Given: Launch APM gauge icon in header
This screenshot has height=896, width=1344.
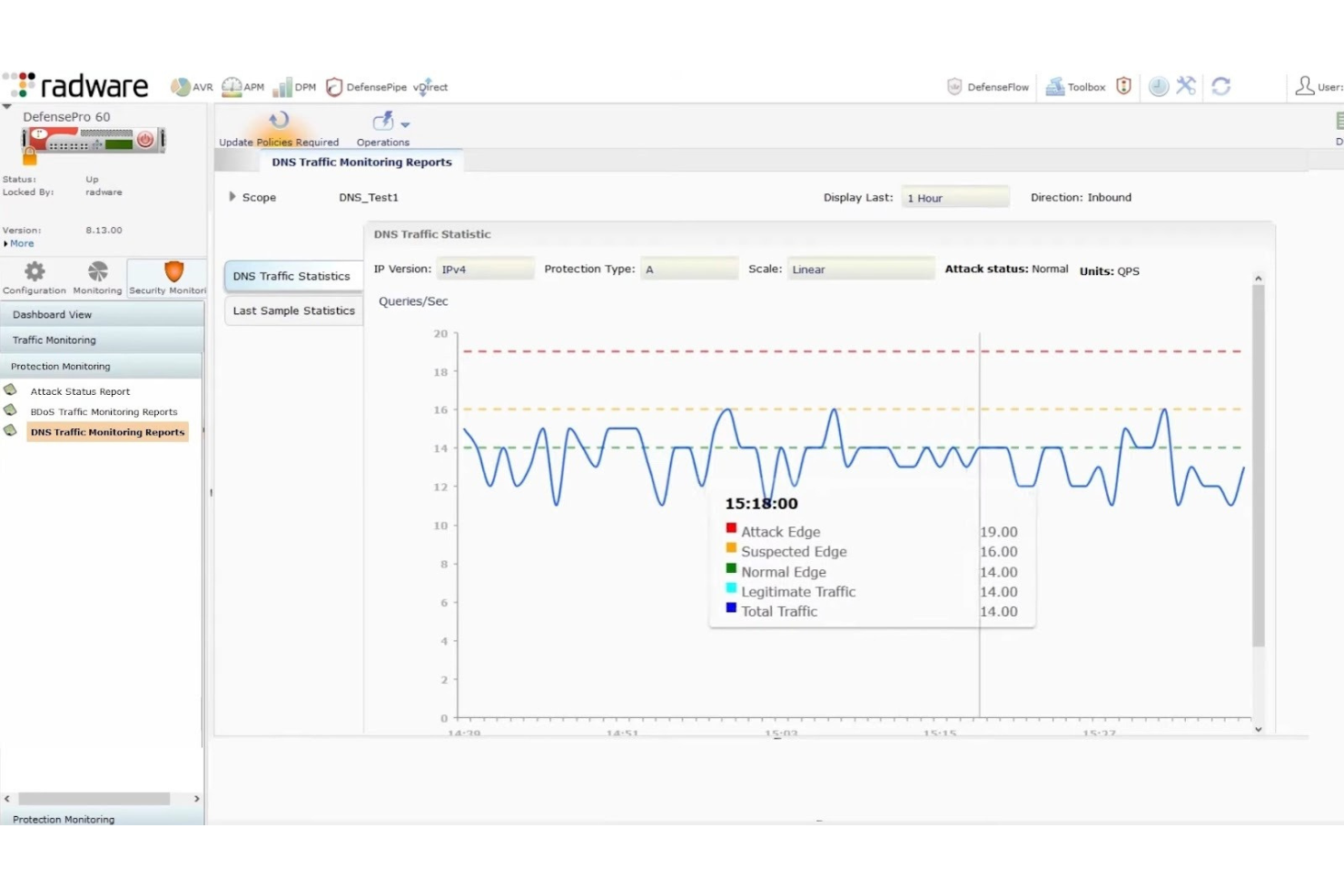Looking at the screenshot, I should [x=232, y=86].
